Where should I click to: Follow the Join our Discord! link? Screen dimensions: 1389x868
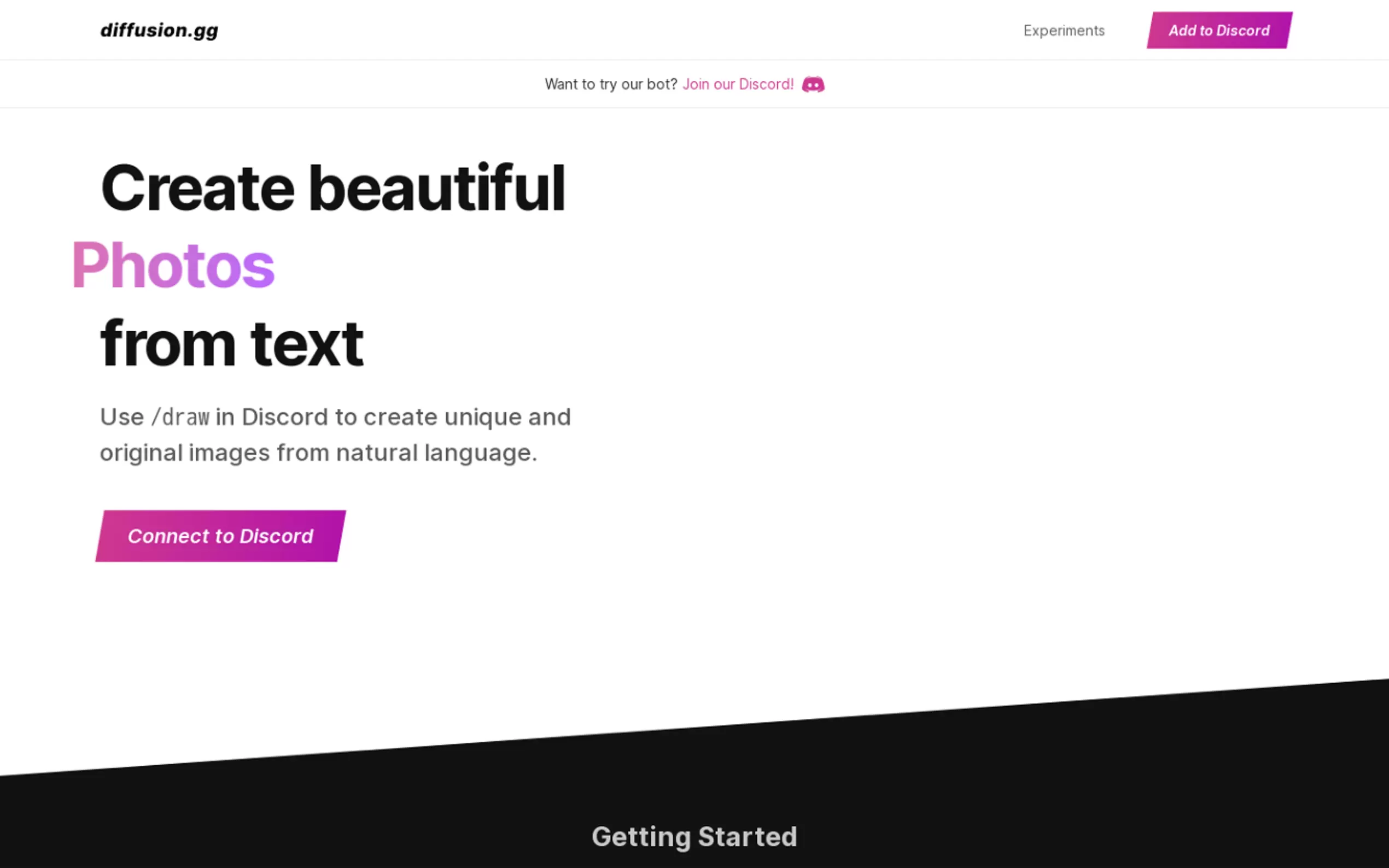738,84
